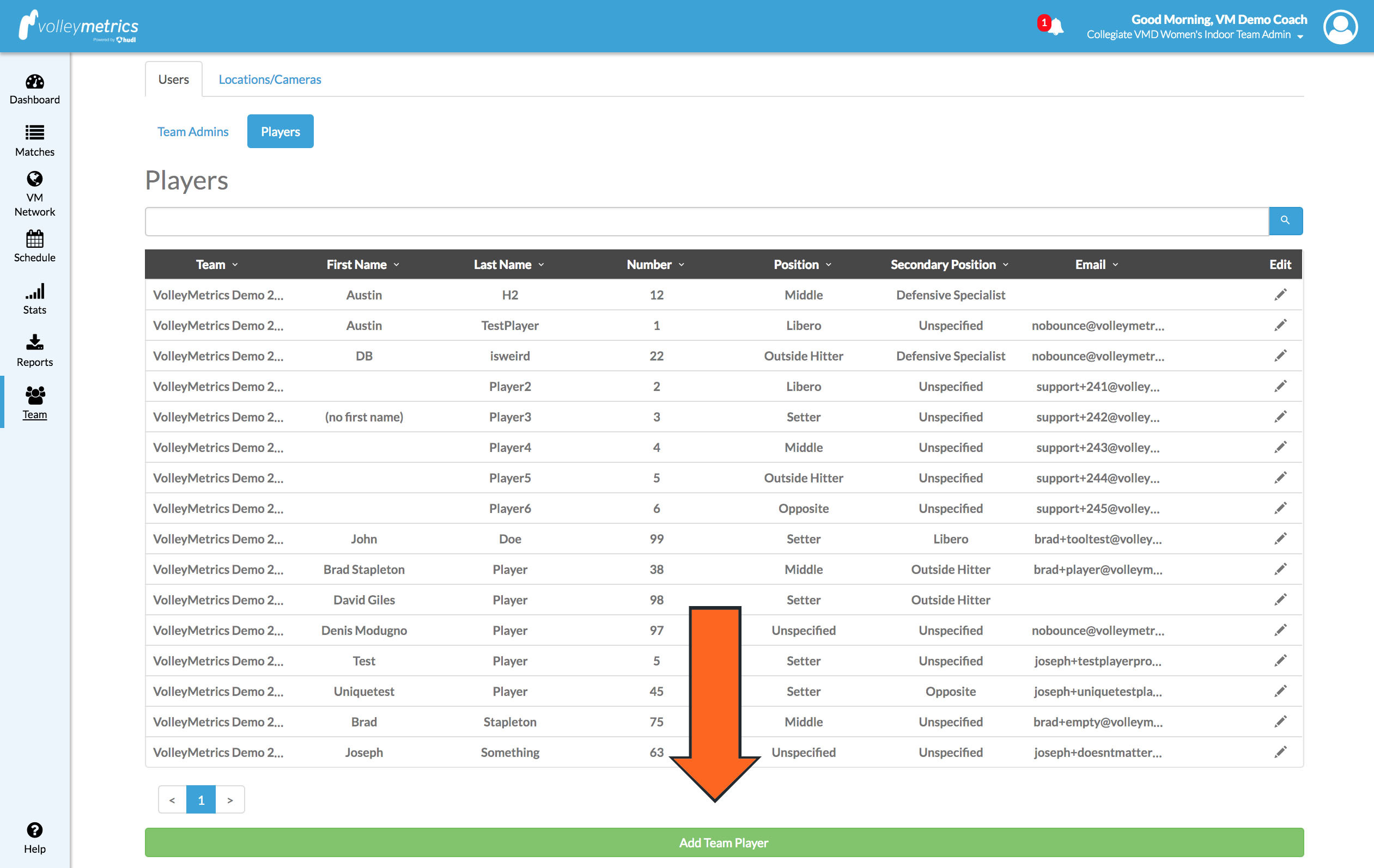Expand the team admin account dropdown

tap(1300, 36)
